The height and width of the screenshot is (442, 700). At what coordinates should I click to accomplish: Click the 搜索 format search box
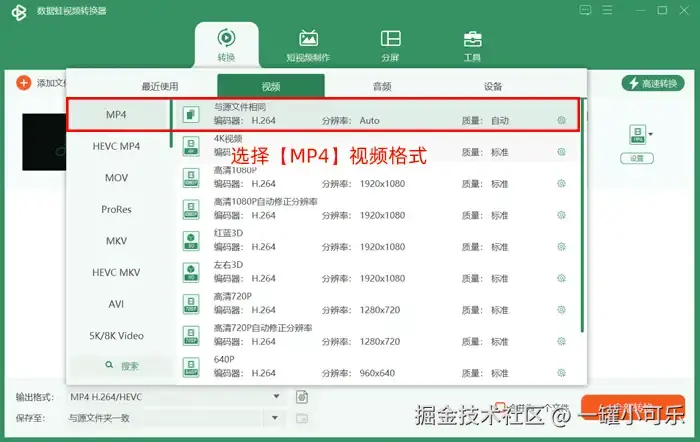coord(121,366)
